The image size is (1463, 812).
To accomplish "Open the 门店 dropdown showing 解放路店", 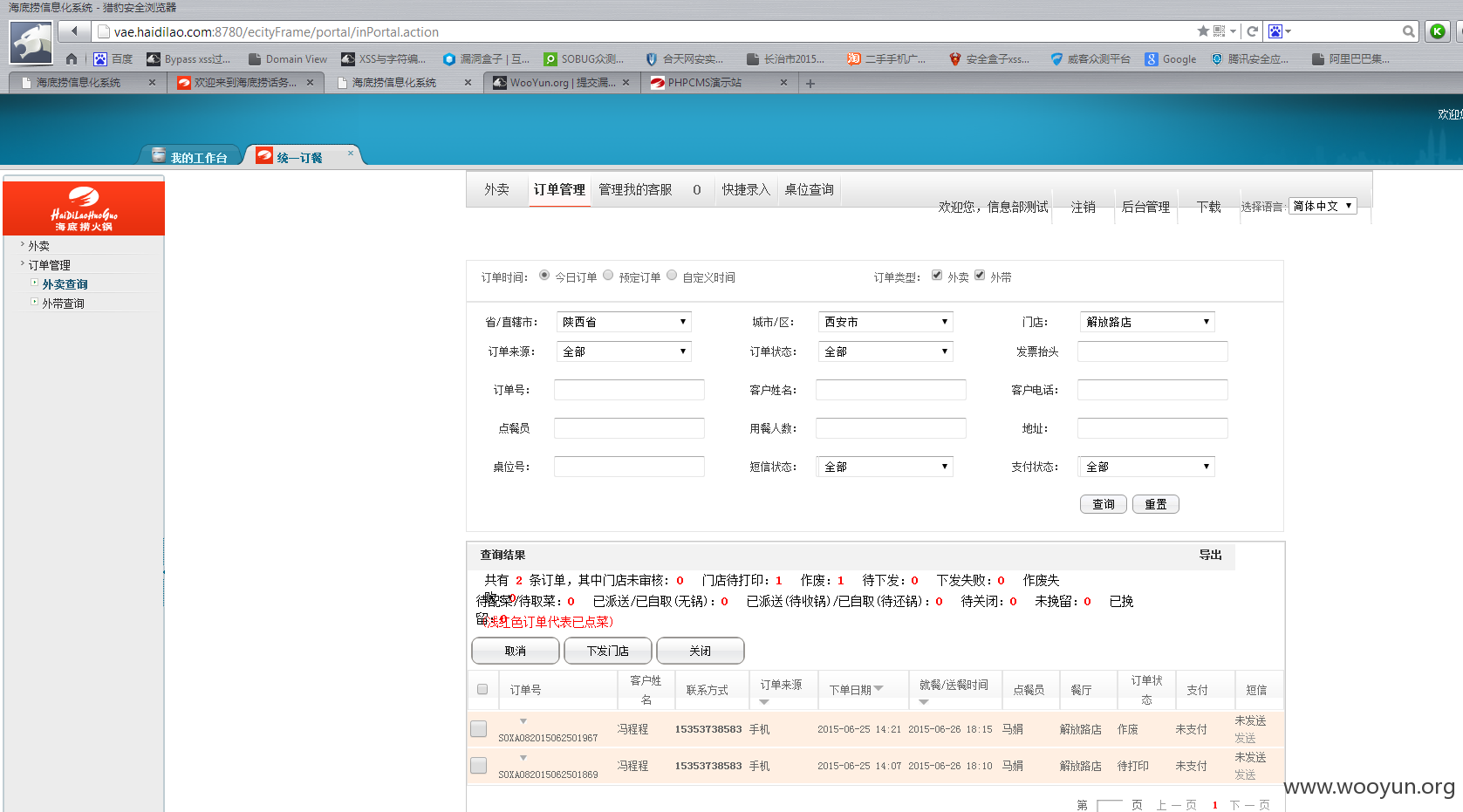I will point(1147,322).
